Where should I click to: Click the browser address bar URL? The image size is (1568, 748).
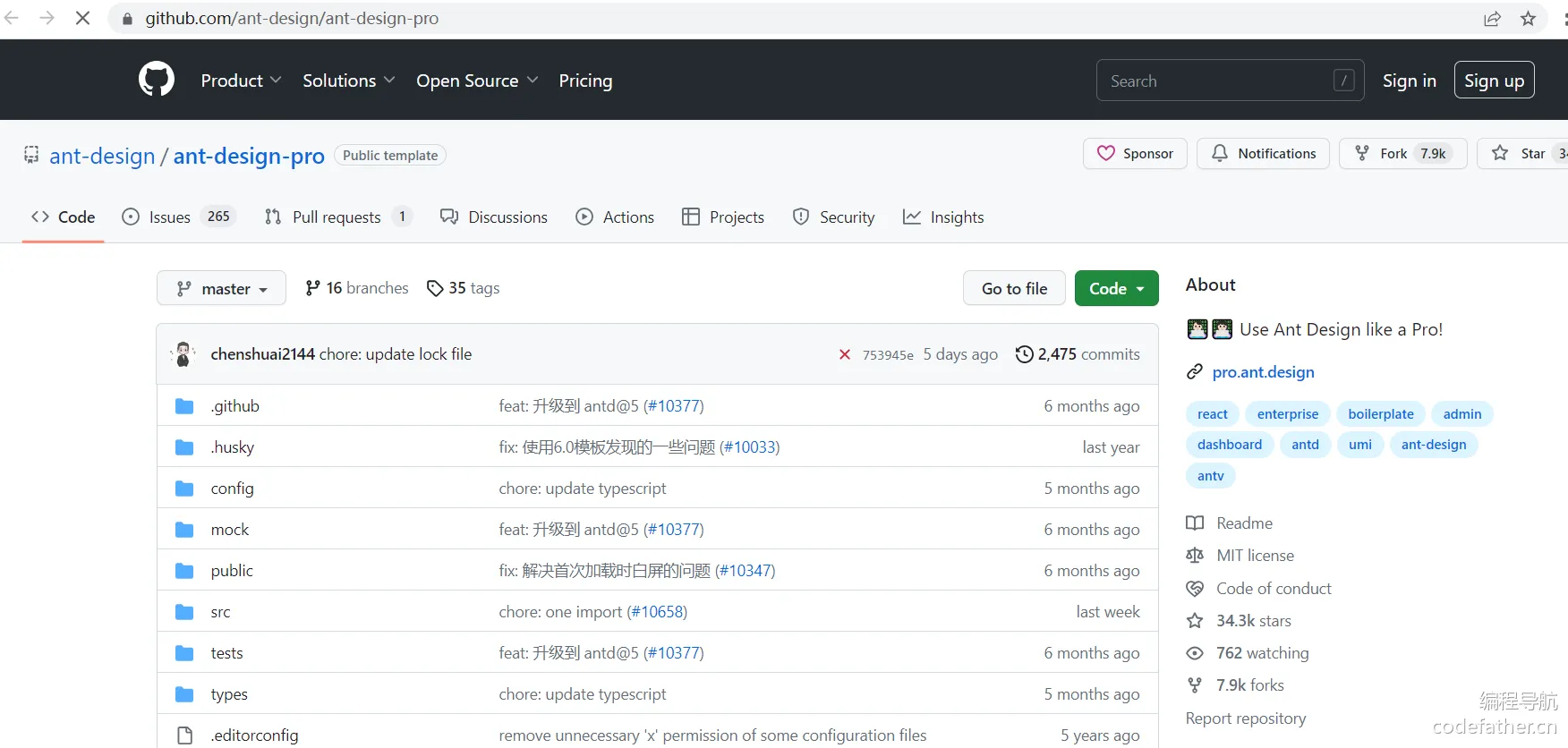coord(292,19)
